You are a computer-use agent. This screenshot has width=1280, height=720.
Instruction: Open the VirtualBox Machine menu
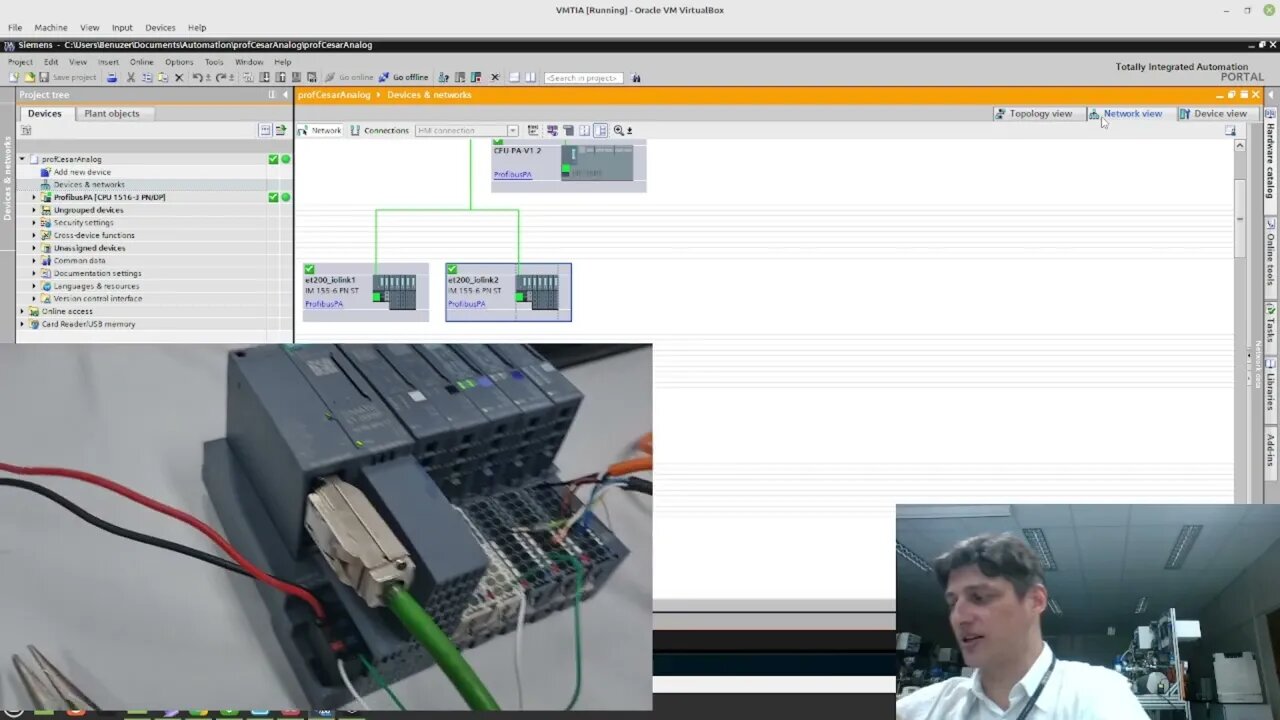(x=50, y=27)
